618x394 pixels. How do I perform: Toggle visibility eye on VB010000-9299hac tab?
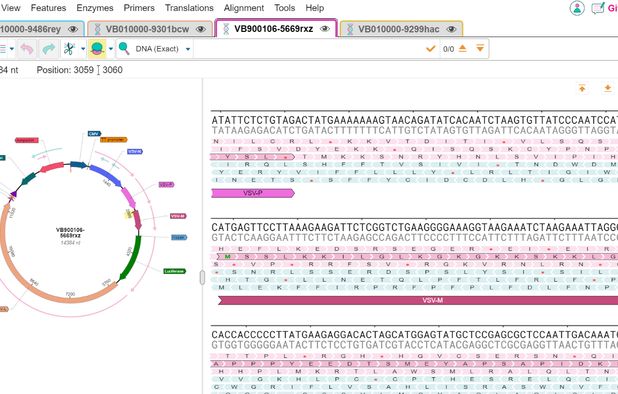coord(452,29)
